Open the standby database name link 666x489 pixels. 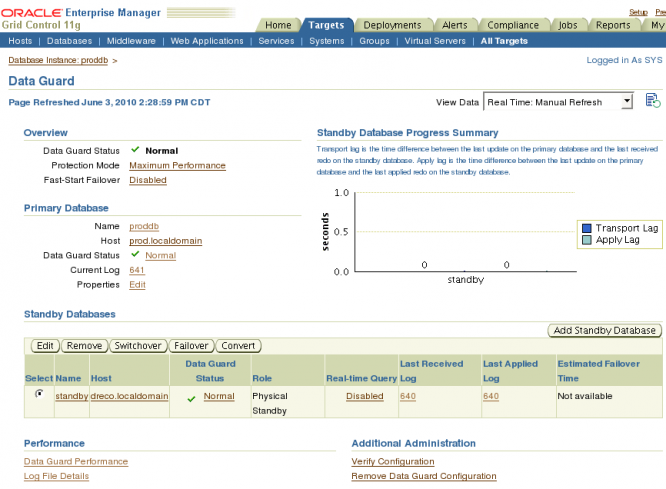(71, 396)
